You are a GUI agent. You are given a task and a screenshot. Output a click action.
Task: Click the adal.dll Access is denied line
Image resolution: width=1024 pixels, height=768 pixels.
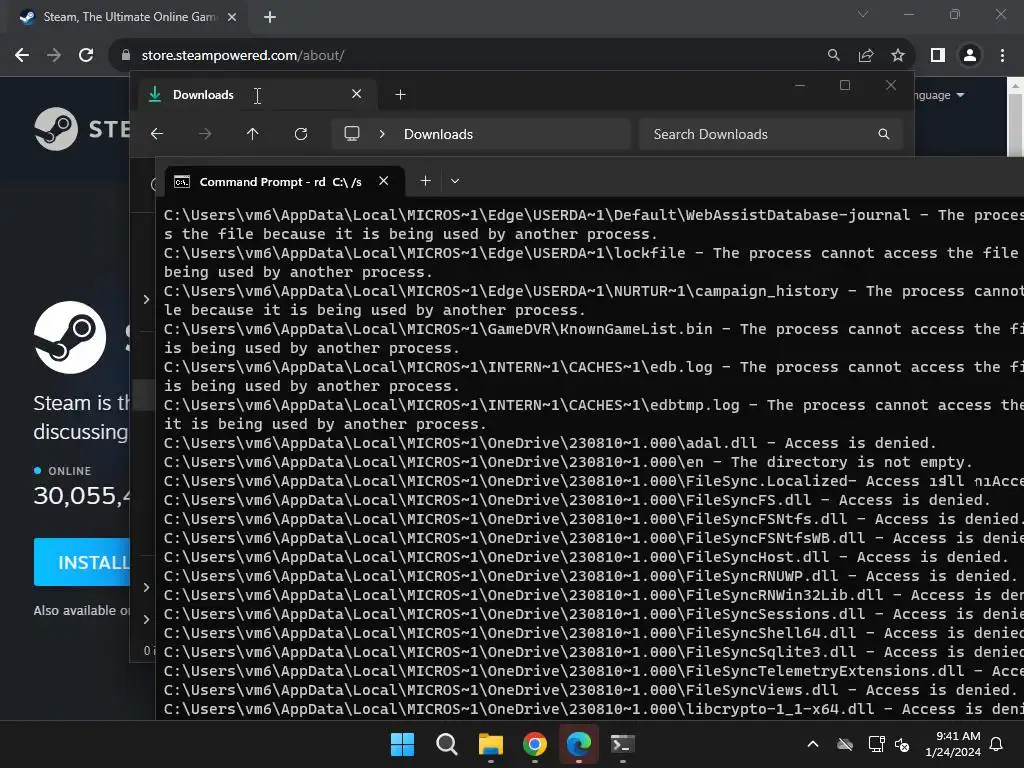[550, 443]
